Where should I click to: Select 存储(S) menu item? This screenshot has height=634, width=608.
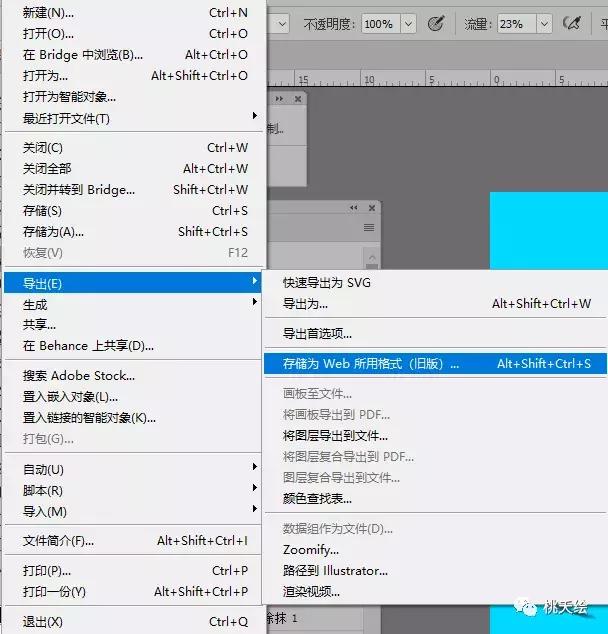click(135, 211)
